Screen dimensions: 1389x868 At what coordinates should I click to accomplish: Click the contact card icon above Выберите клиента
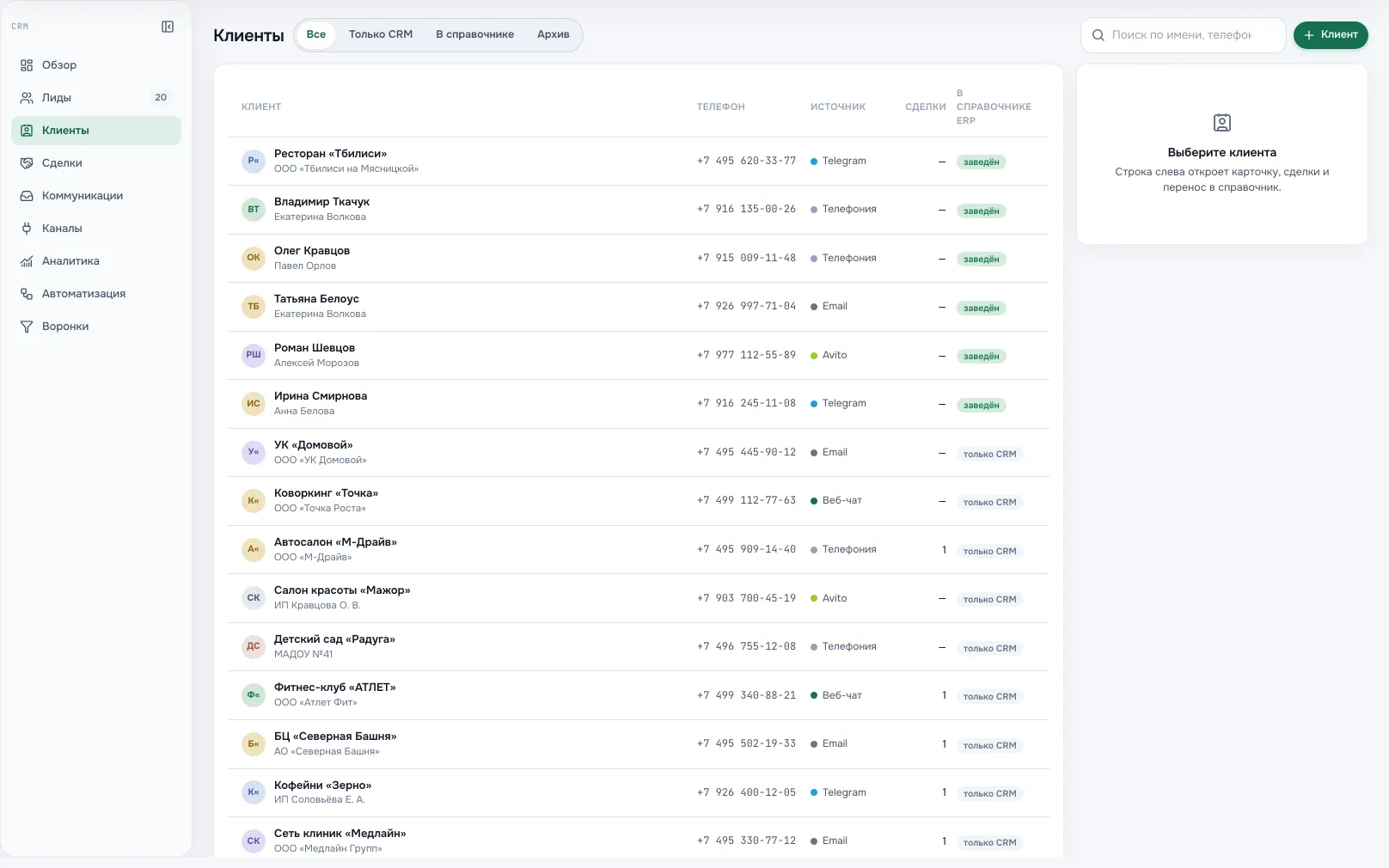click(1221, 123)
